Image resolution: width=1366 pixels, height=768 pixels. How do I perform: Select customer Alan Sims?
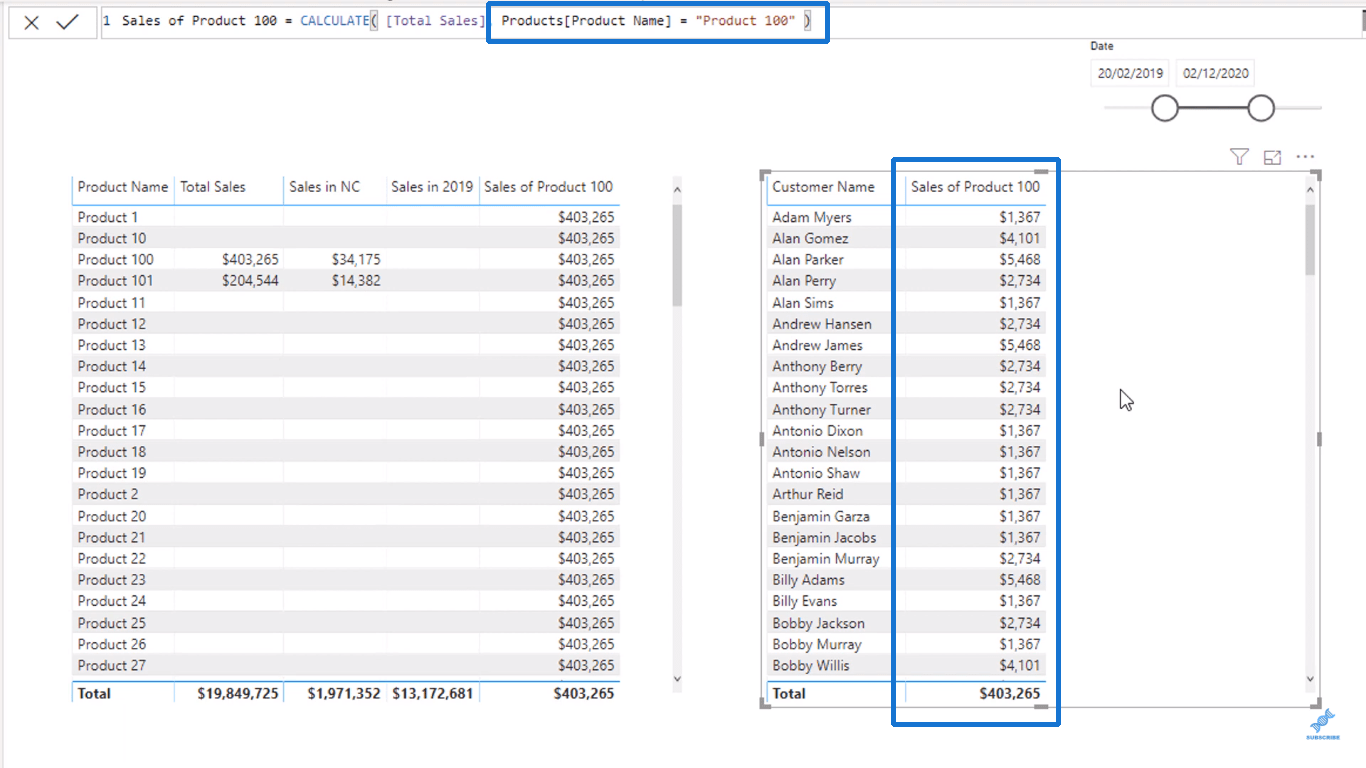click(803, 303)
